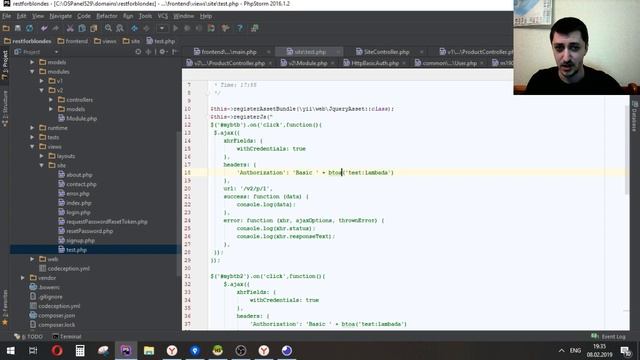Collapse the v2 folder
Image resolution: width=640 pixels, height=360 pixels.
[x=42, y=90]
